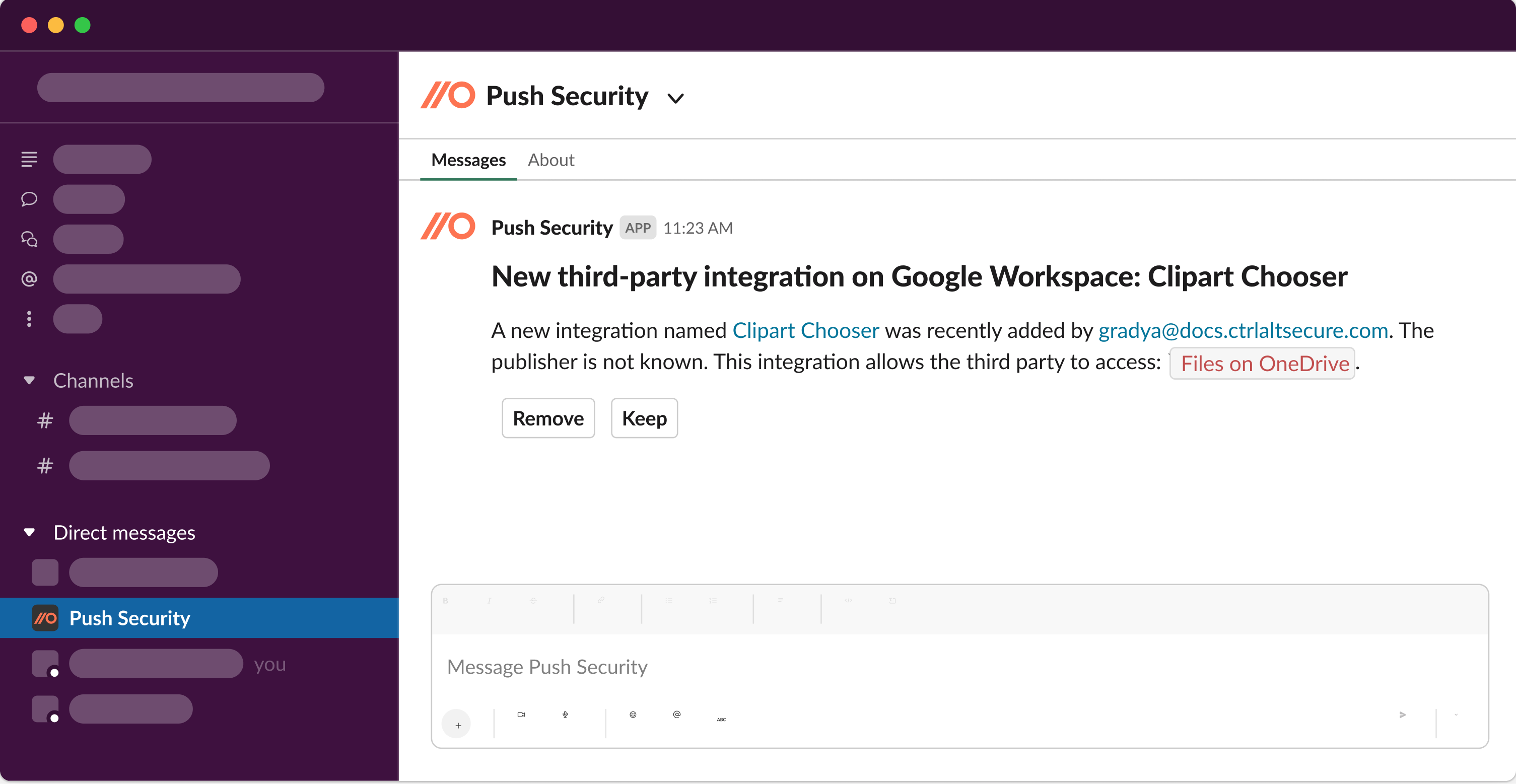Image resolution: width=1516 pixels, height=784 pixels.
Task: Send the message with the paper plane icon
Action: pos(1402,715)
